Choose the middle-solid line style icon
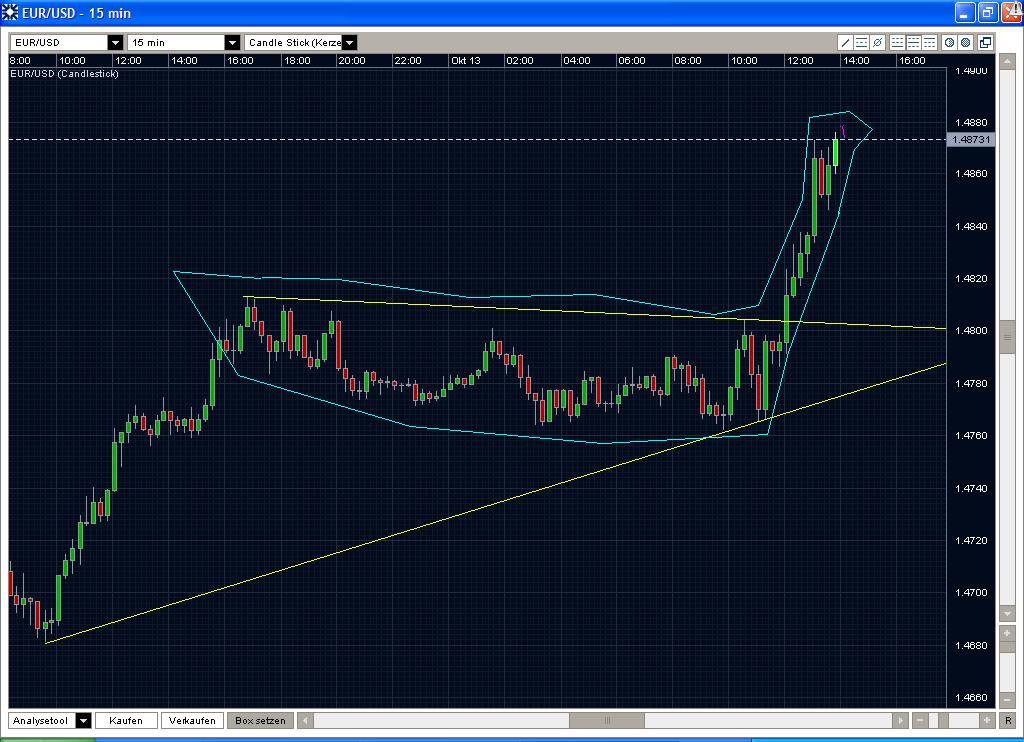This screenshot has height=742, width=1024. [913, 42]
